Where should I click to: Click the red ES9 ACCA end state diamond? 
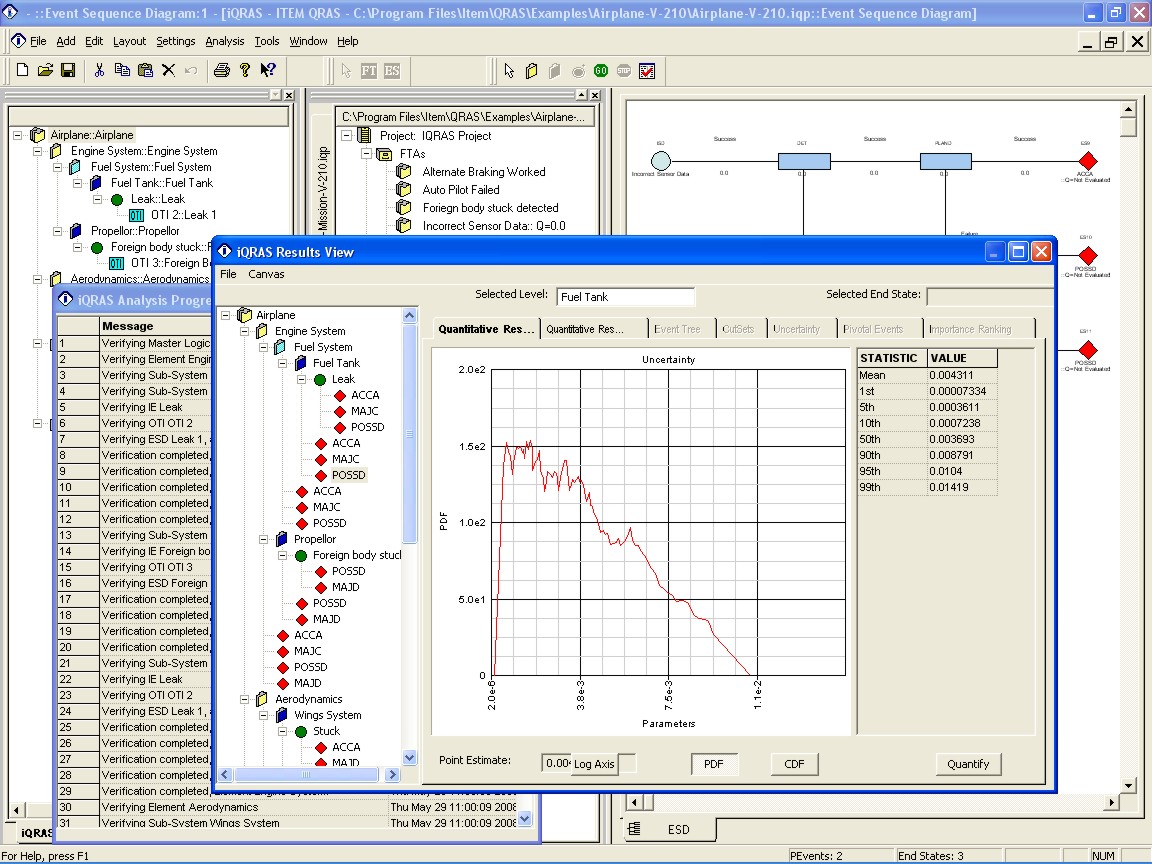click(x=1087, y=161)
